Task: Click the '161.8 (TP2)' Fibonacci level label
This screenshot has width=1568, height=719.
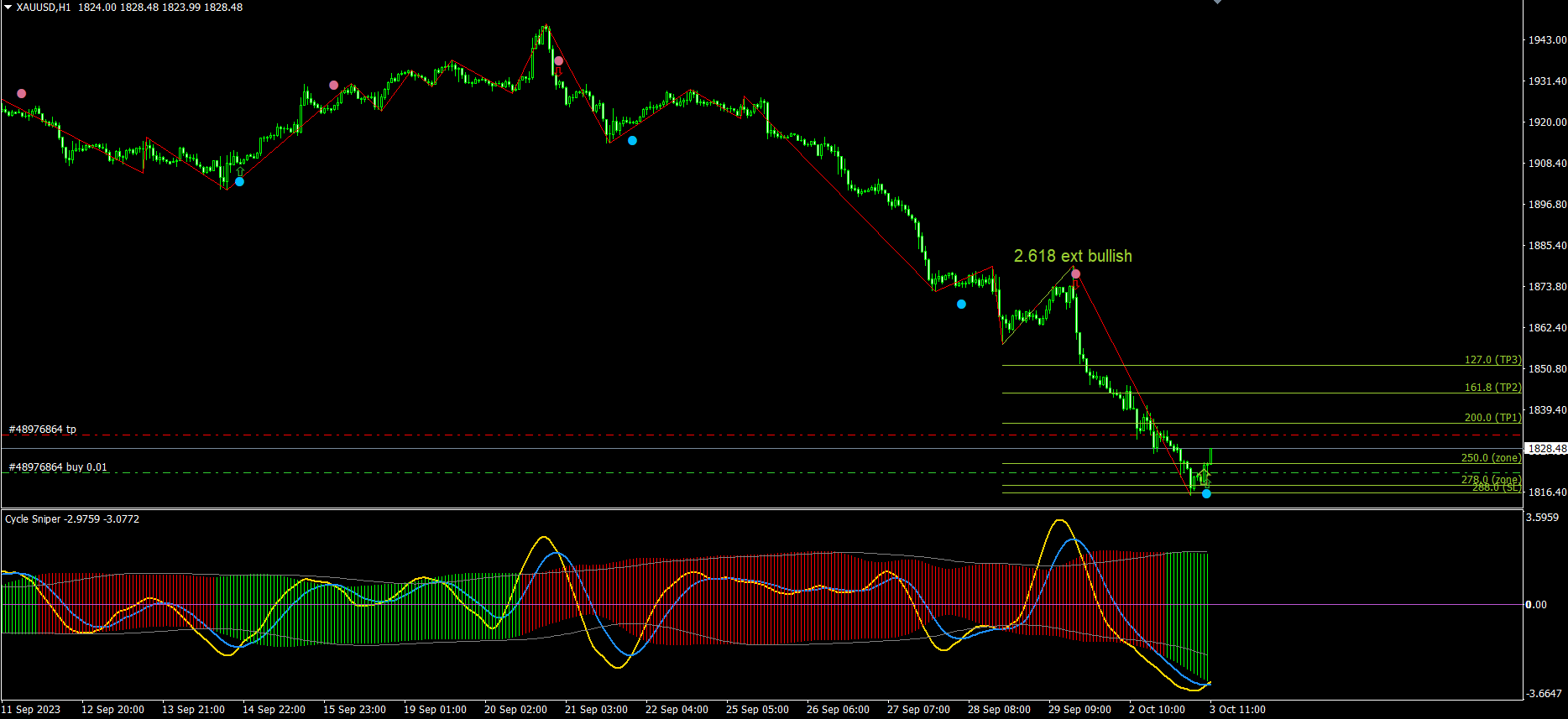Action: [x=1492, y=388]
